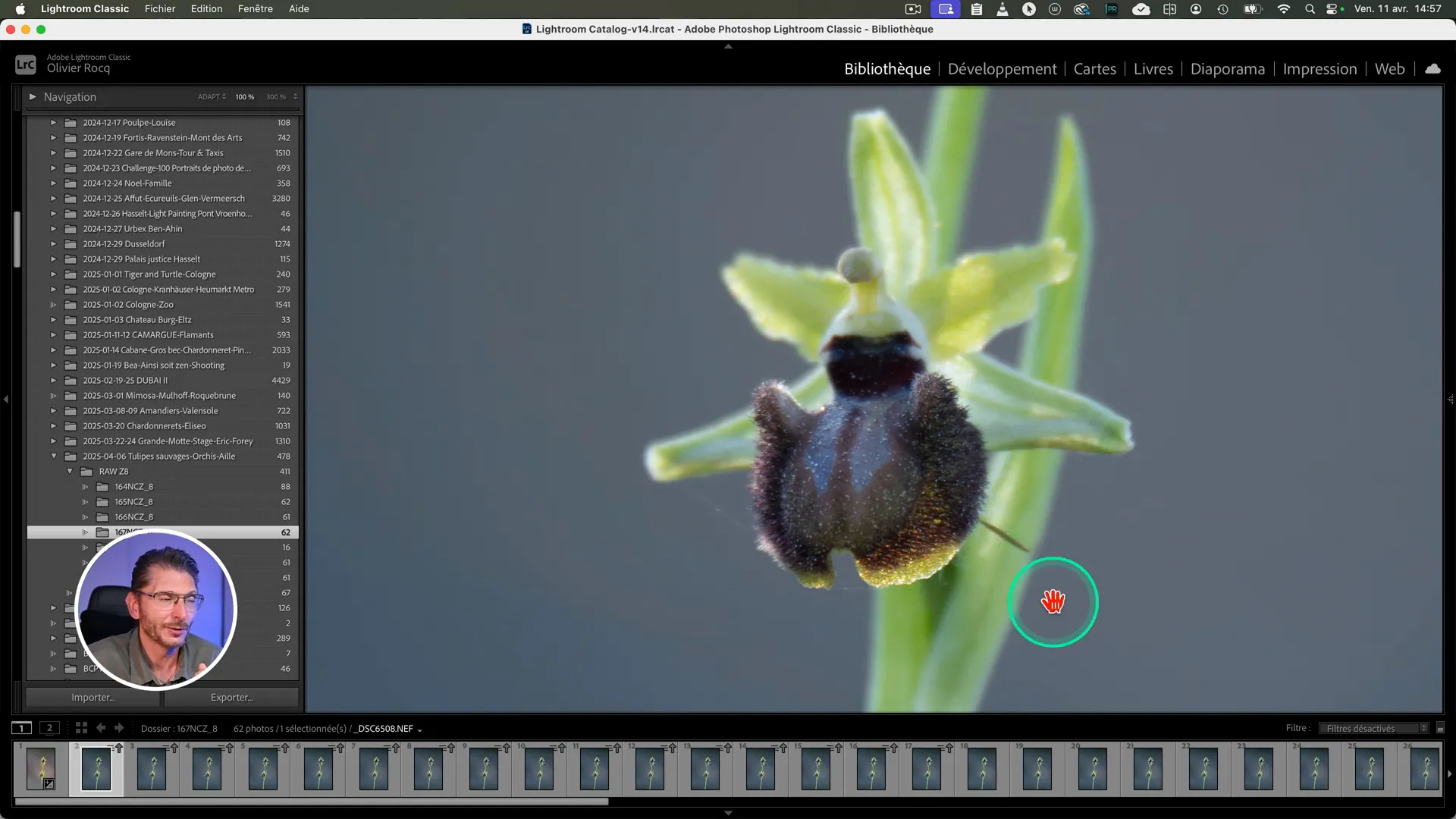Click the filmstrip horizontal scrollbar
Screen dimensions: 1456x819
click(x=312, y=802)
